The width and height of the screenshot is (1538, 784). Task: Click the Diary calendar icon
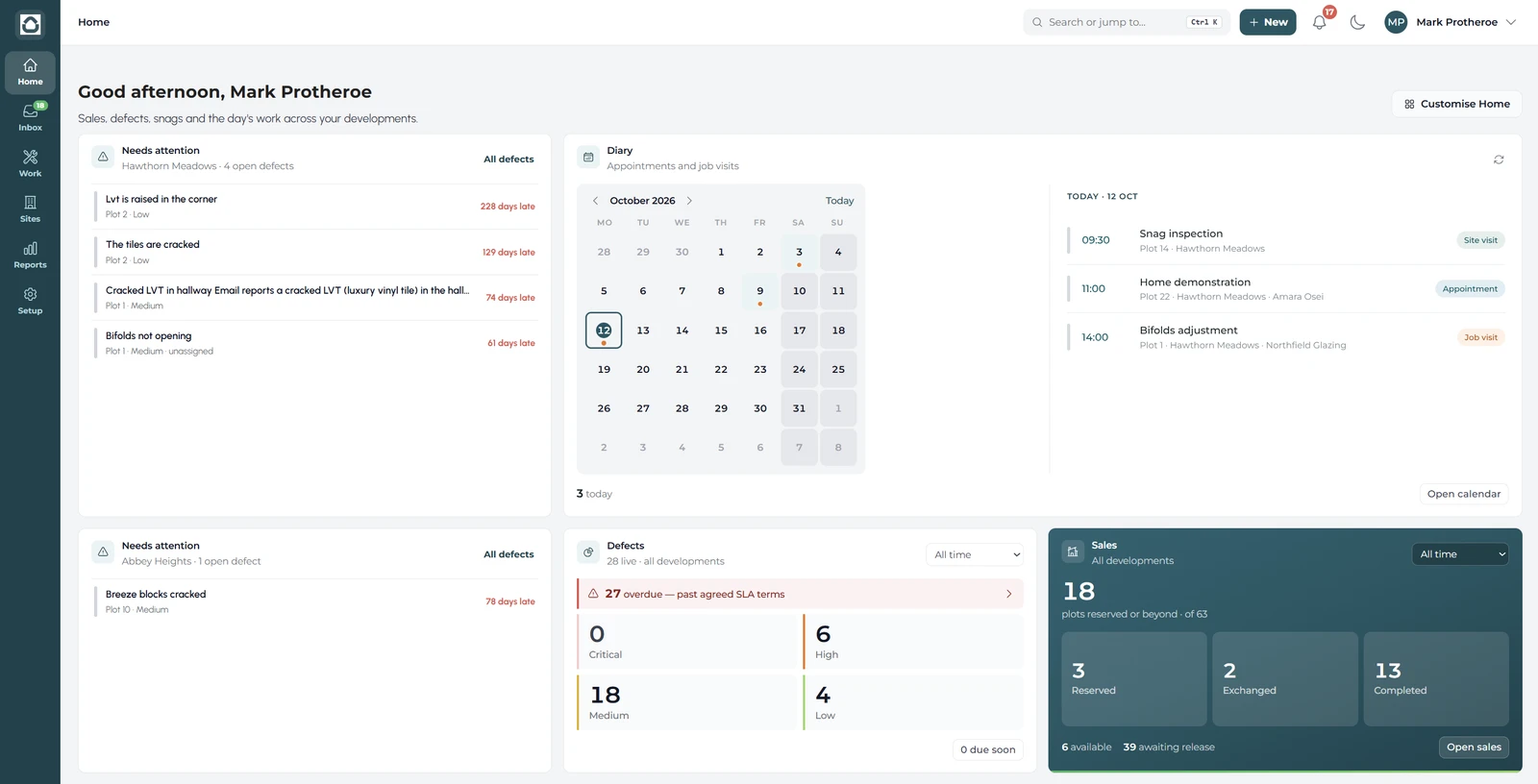pyautogui.click(x=588, y=158)
